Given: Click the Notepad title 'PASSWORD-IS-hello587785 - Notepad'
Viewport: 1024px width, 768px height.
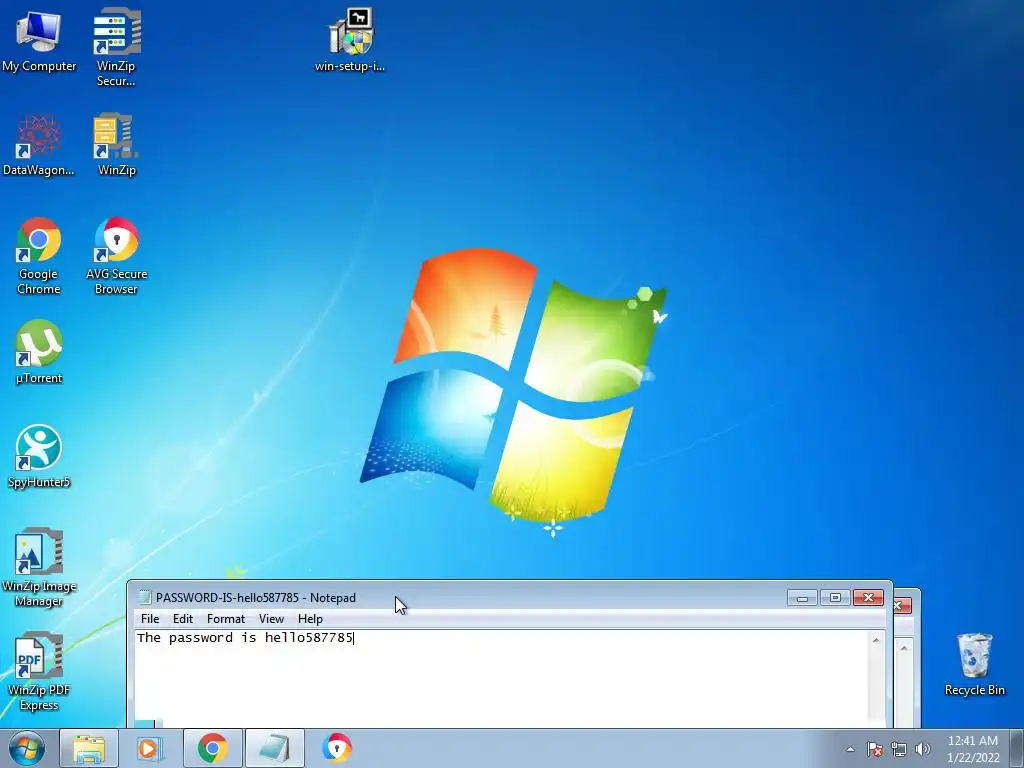Looking at the screenshot, I should pyautogui.click(x=256, y=598).
